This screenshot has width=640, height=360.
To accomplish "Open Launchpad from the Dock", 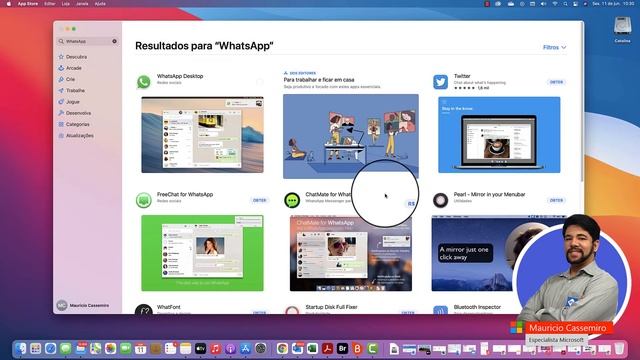I will (36, 349).
